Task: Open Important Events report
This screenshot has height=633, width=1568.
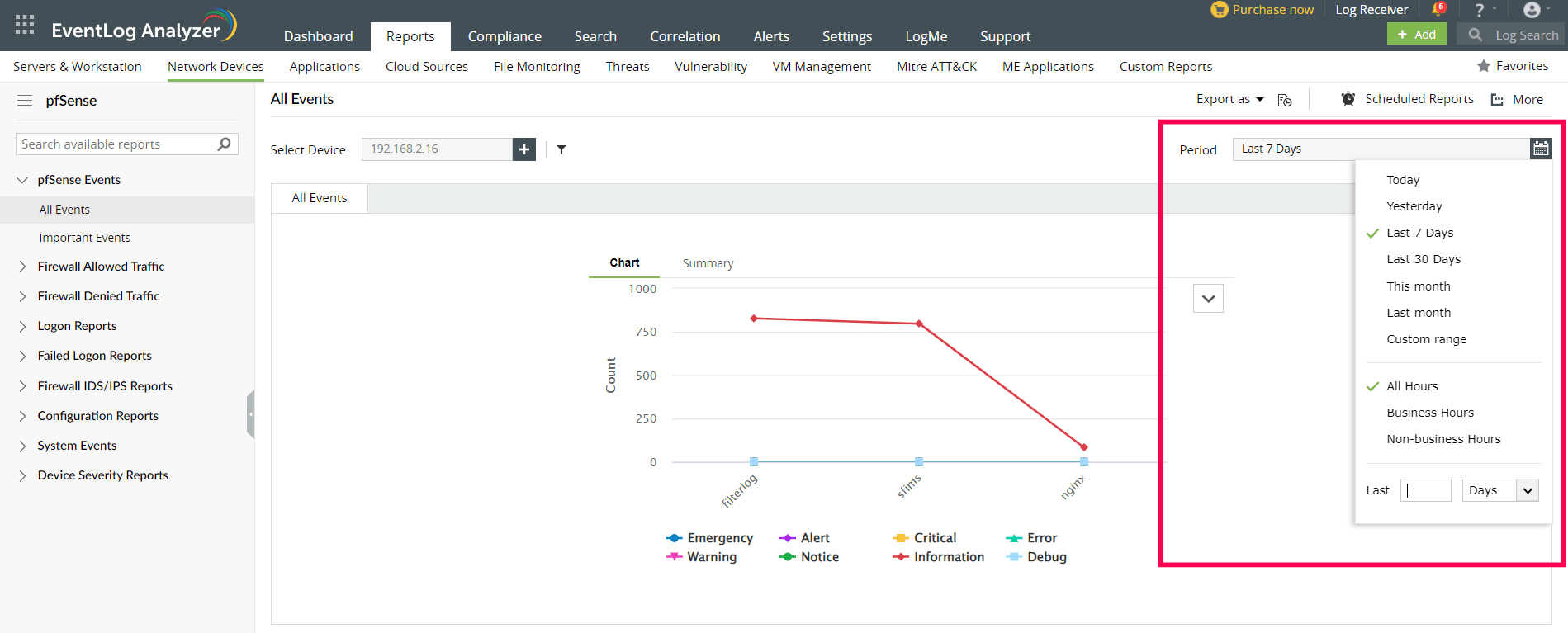Action: (85, 238)
